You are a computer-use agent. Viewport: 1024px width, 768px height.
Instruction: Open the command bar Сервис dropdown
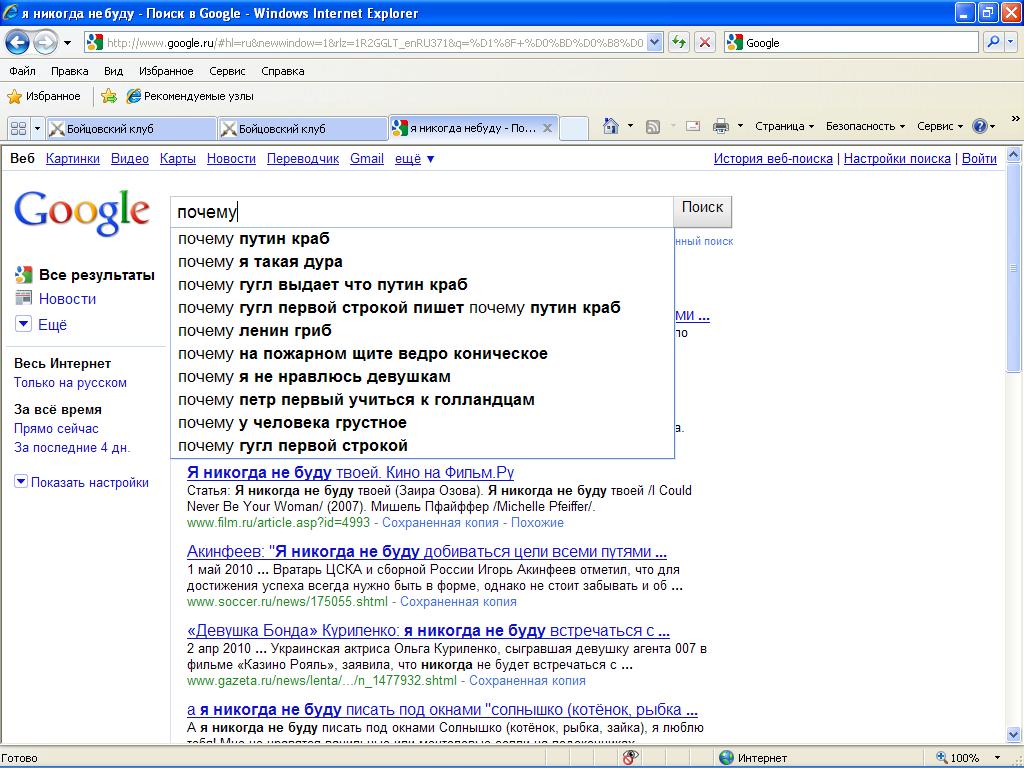coord(940,126)
